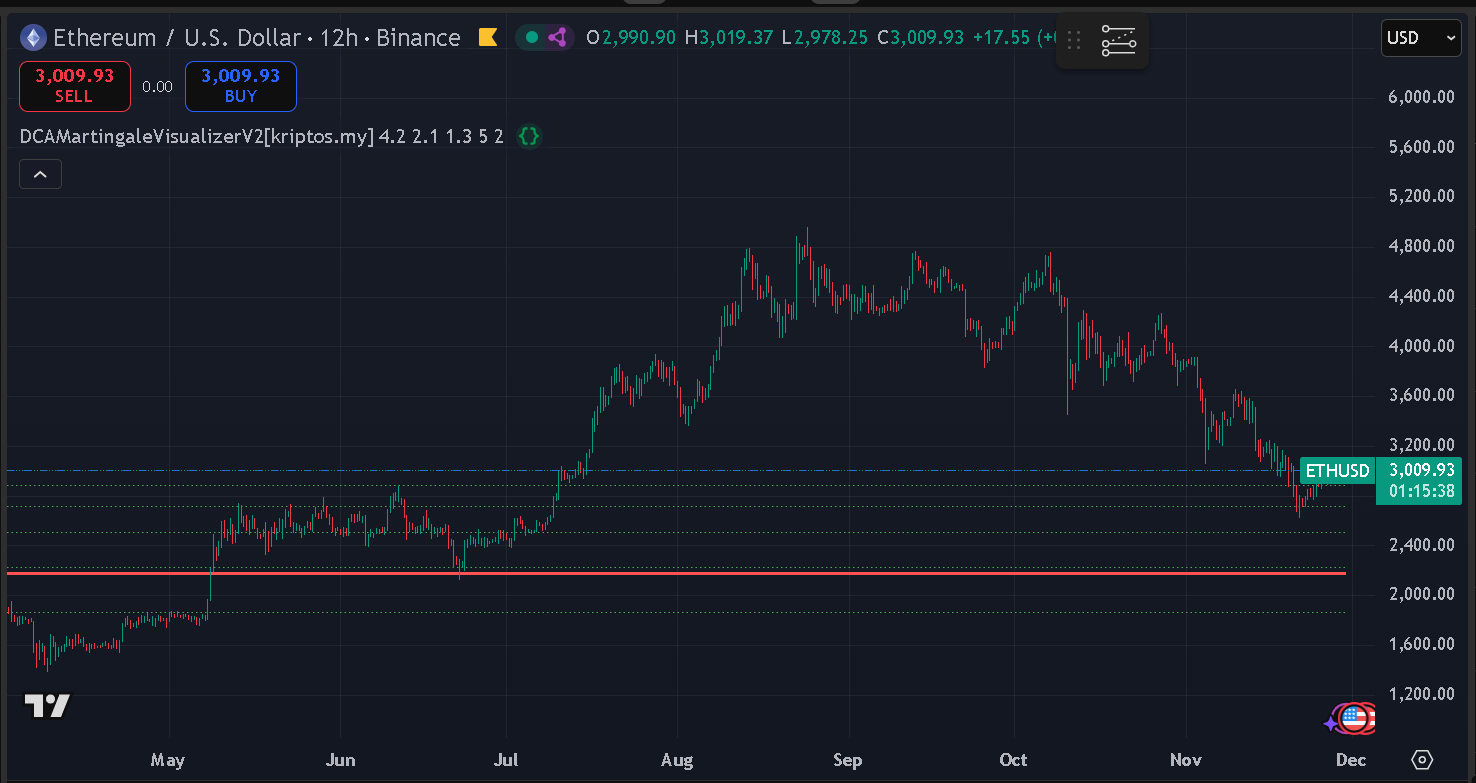This screenshot has height=783, width=1476.
Task: Open chart settings hexagon gear icon
Action: (x=1423, y=759)
